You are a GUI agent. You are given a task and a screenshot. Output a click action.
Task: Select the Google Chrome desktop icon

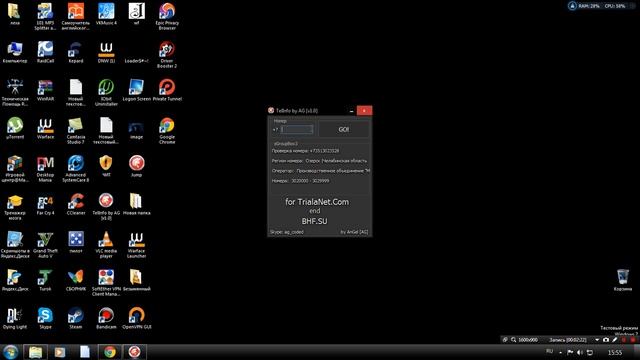167,130
